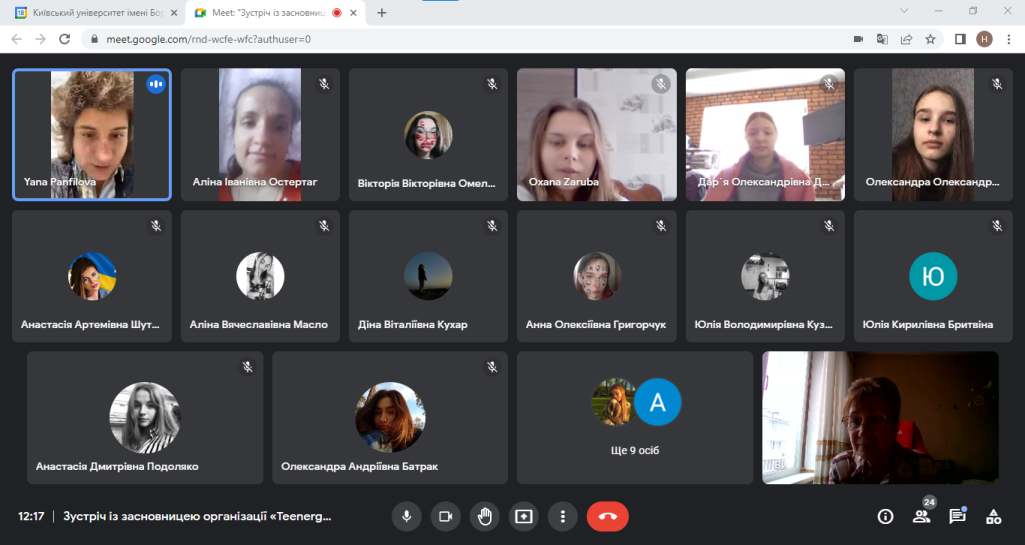Click the name label Анастасія Дмитрівна Подоляко
1025x545 pixels.
[x=117, y=467]
